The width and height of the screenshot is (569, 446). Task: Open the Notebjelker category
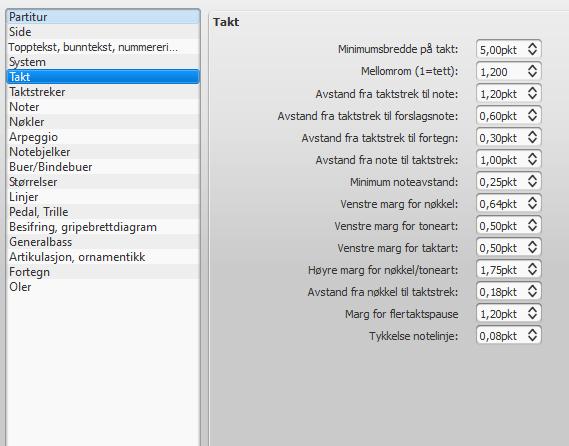103,152
